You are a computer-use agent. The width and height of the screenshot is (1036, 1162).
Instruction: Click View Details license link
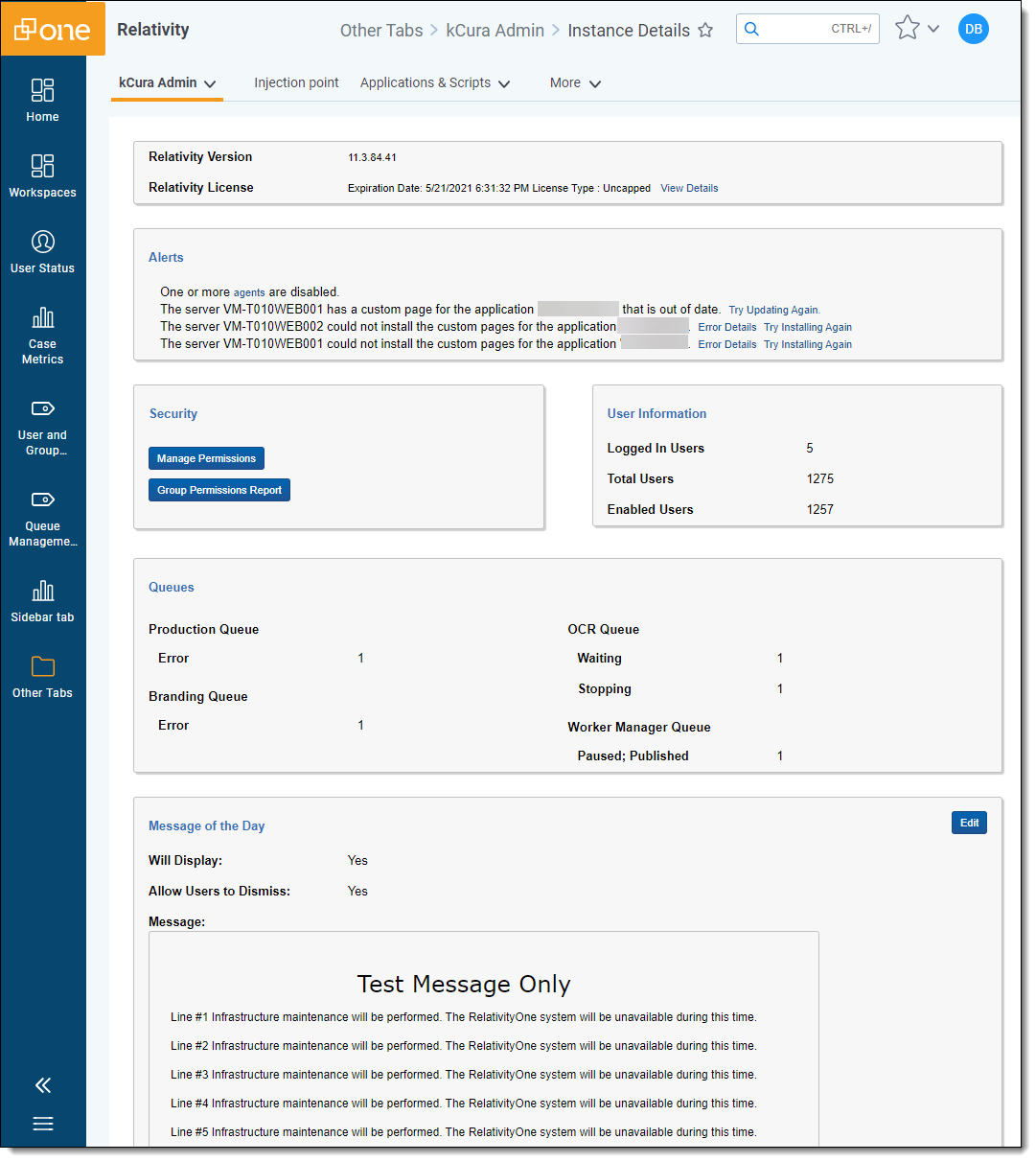pyautogui.click(x=689, y=189)
